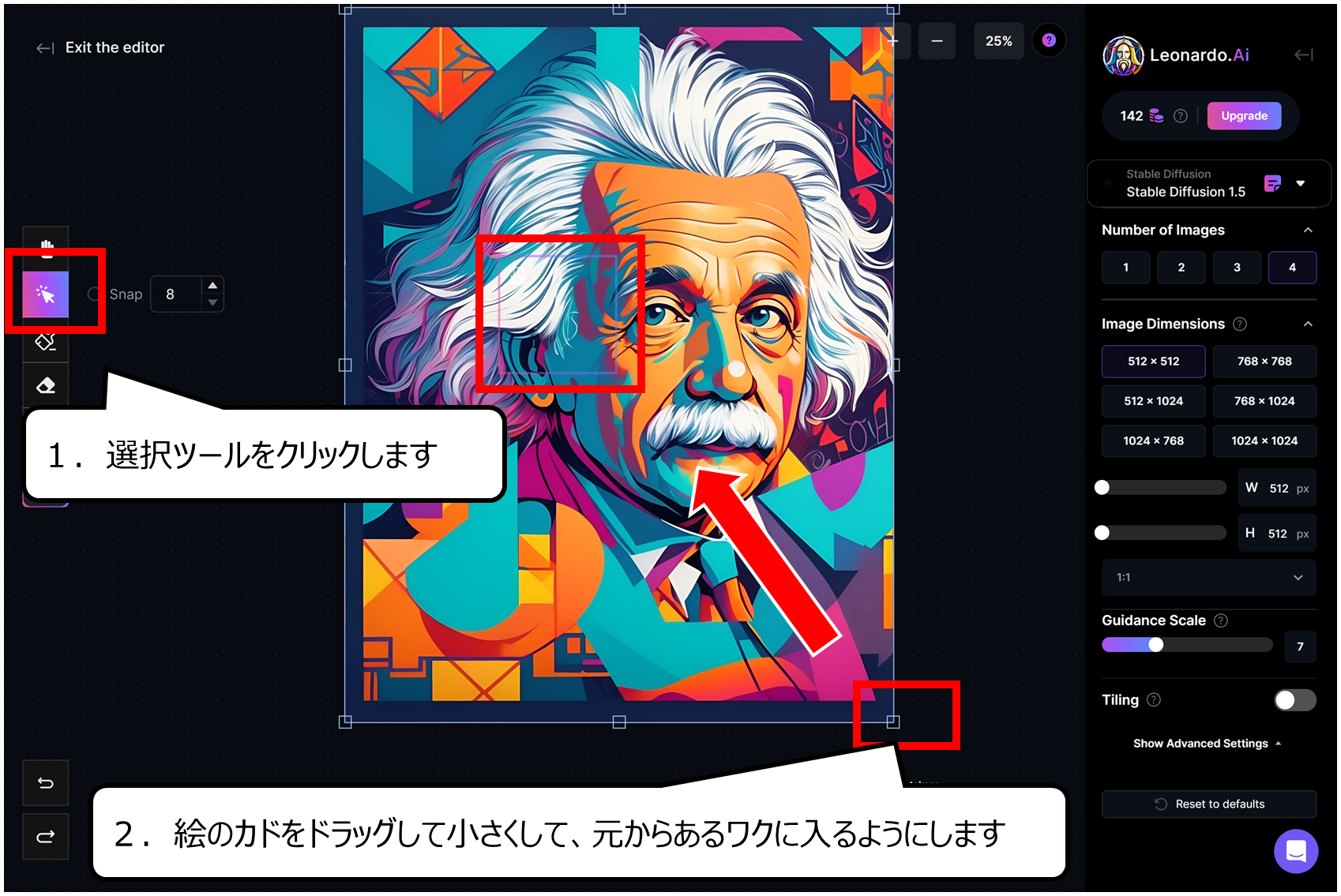Select 512 × 1024 dimension

click(1154, 401)
